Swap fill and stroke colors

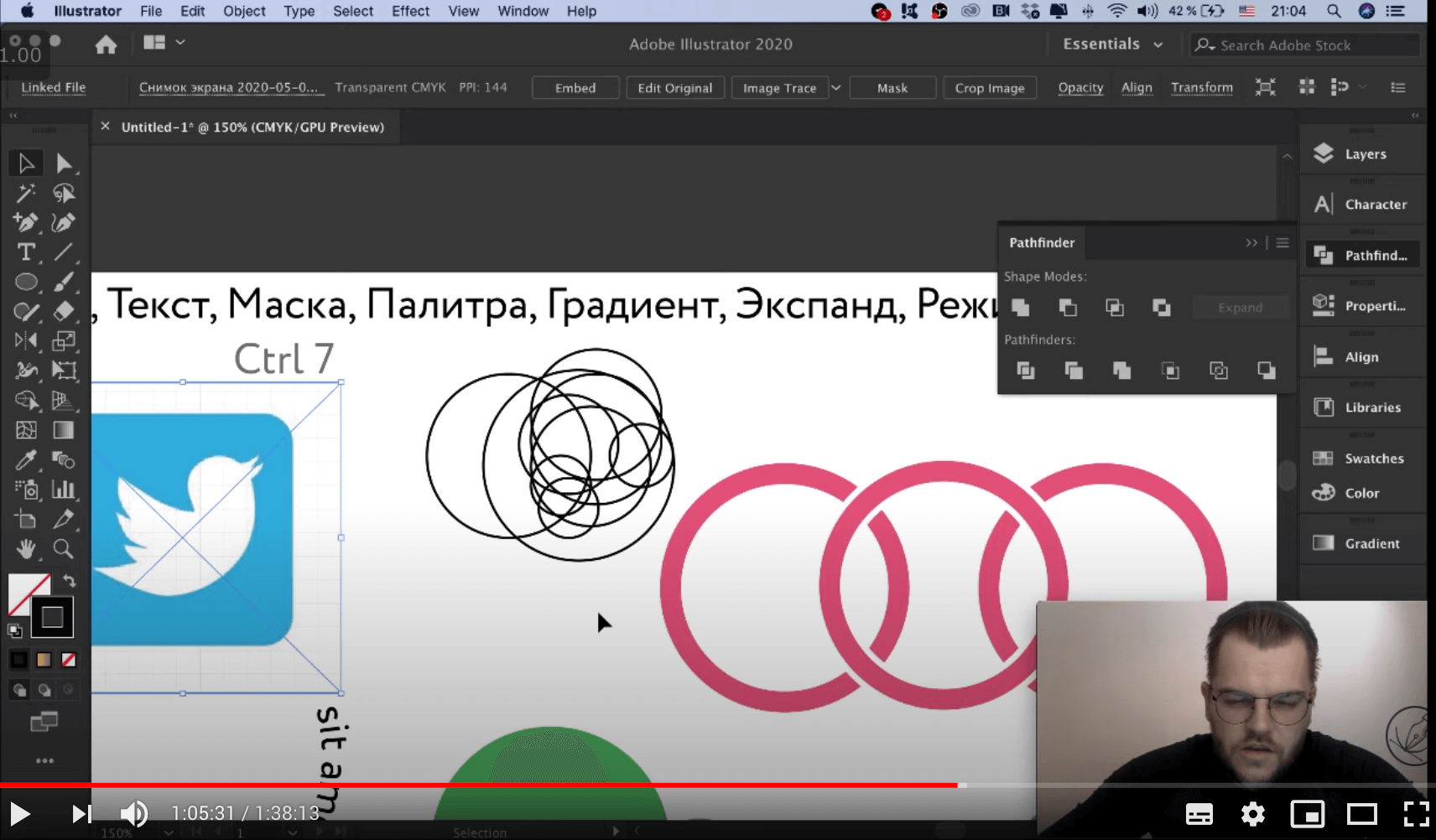point(70,580)
